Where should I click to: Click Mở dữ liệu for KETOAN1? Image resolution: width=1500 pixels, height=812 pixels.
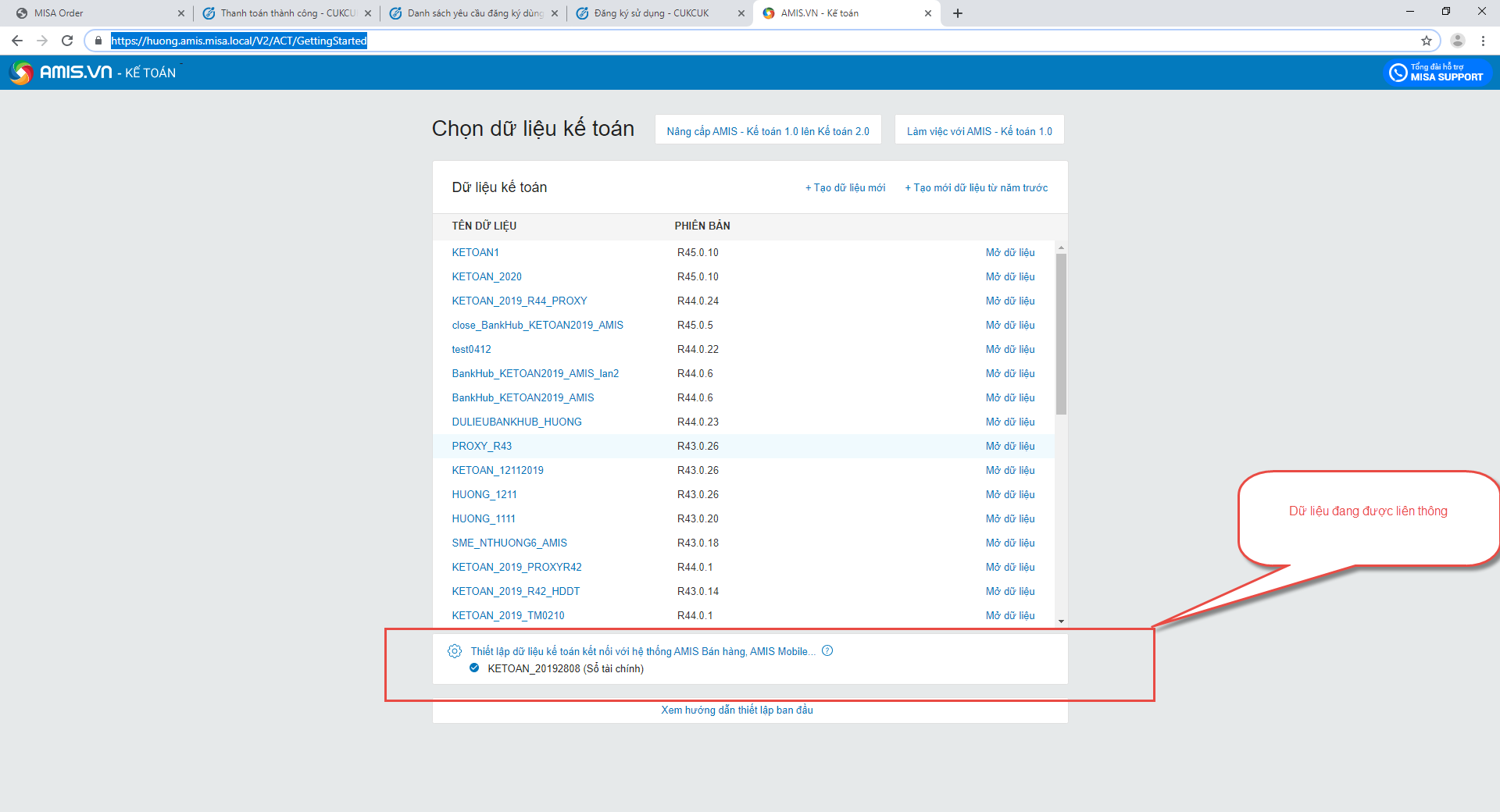[x=1010, y=253]
